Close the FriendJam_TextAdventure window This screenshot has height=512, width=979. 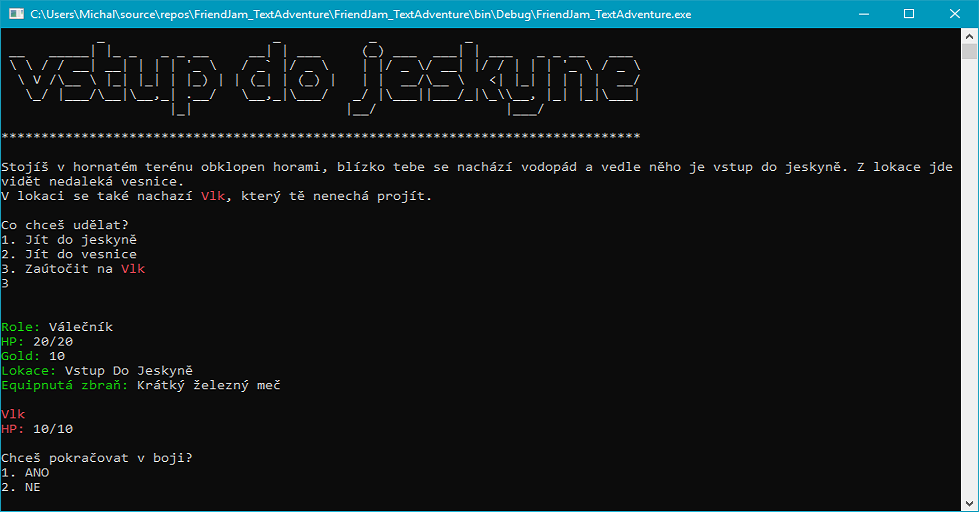pyautogui.click(x=955, y=15)
